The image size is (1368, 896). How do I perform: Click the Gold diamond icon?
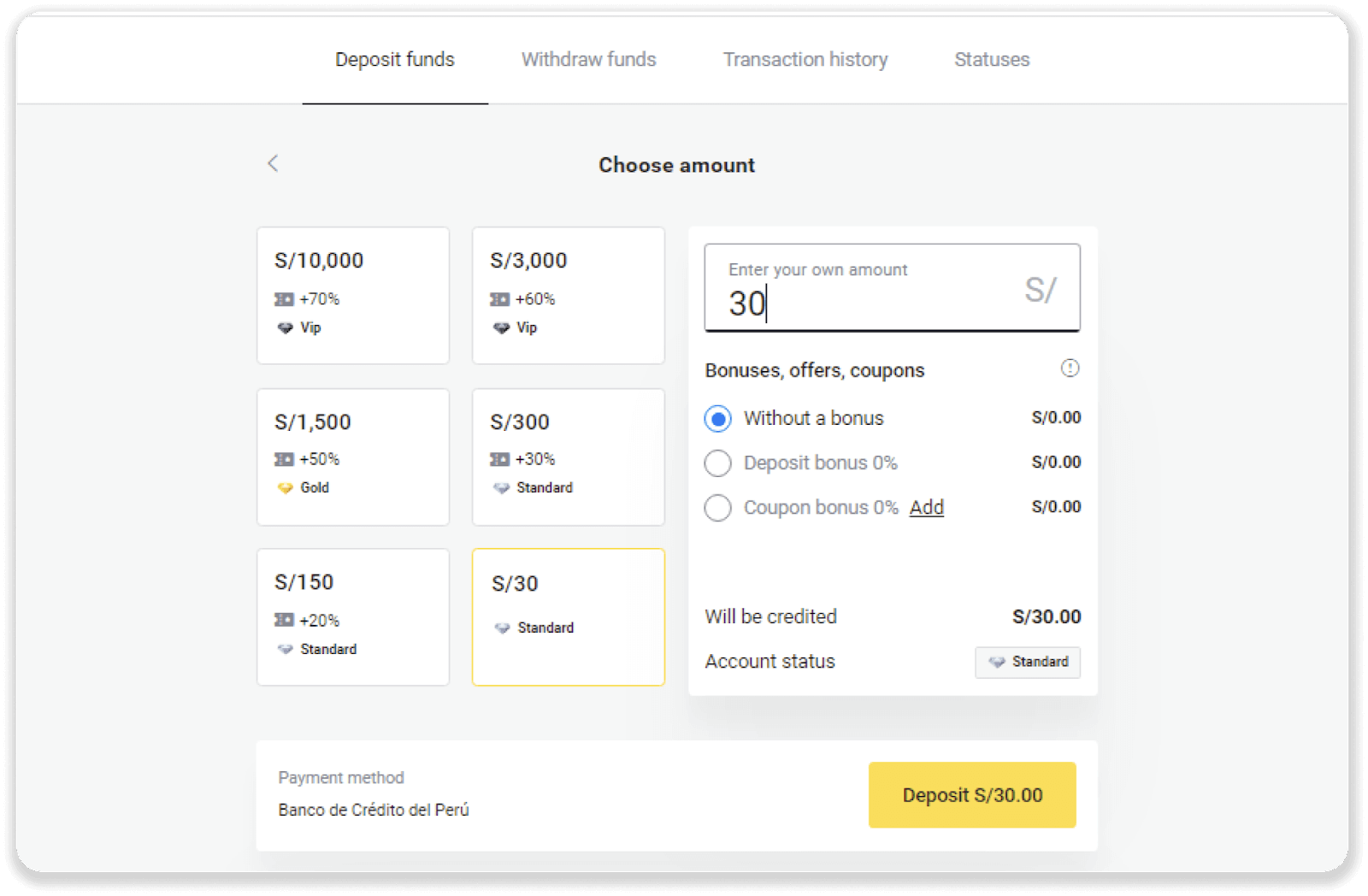(x=285, y=488)
